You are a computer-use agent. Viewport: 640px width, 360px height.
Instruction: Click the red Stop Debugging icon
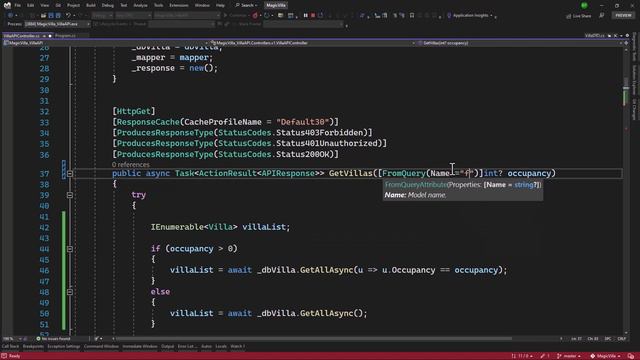point(313,16)
